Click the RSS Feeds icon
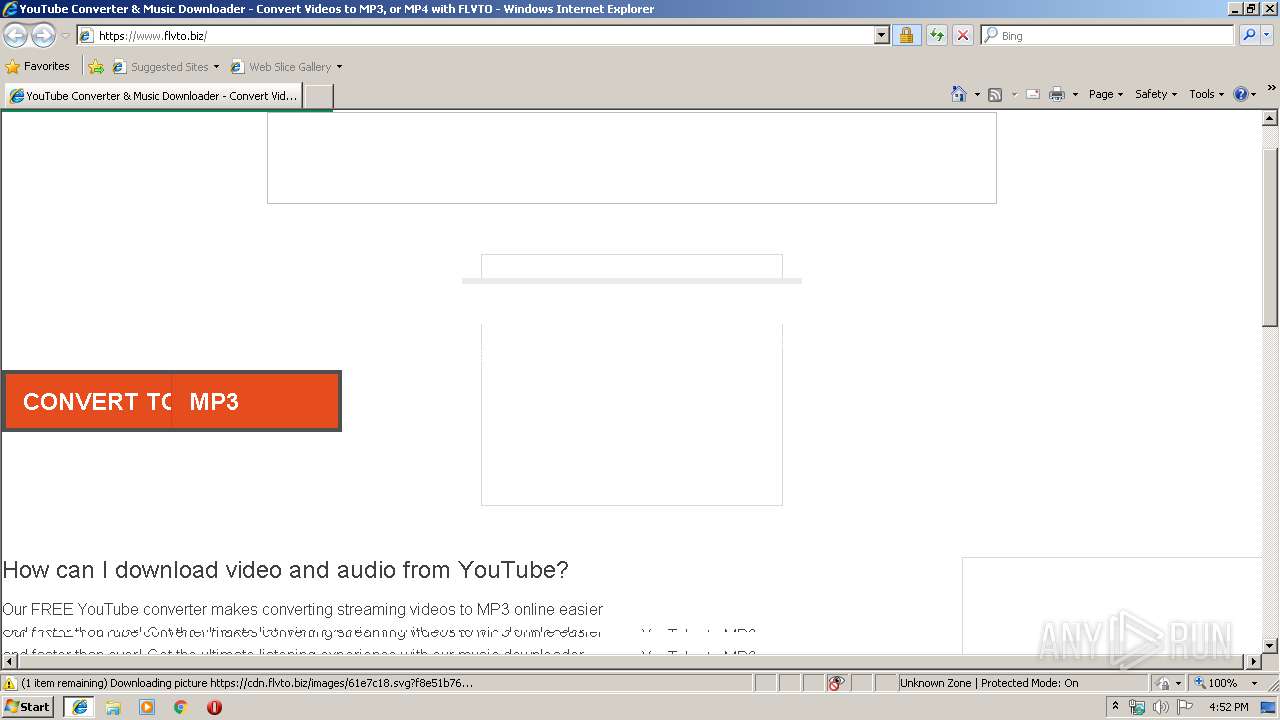1280x720 pixels. click(995, 94)
